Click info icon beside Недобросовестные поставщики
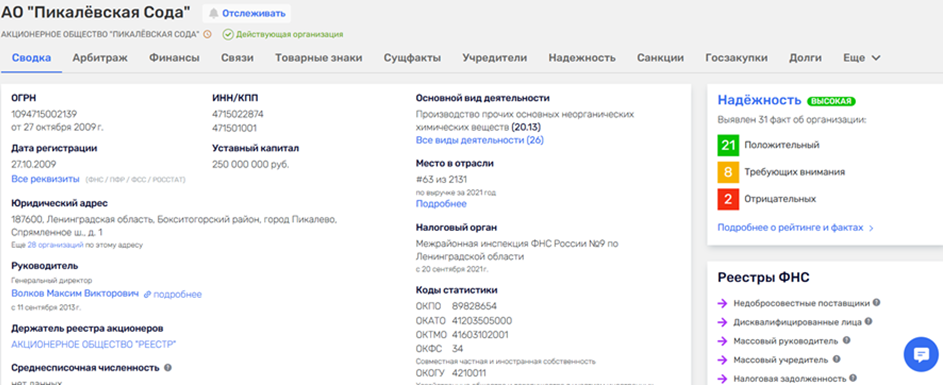This screenshot has width=943, height=385. (876, 303)
